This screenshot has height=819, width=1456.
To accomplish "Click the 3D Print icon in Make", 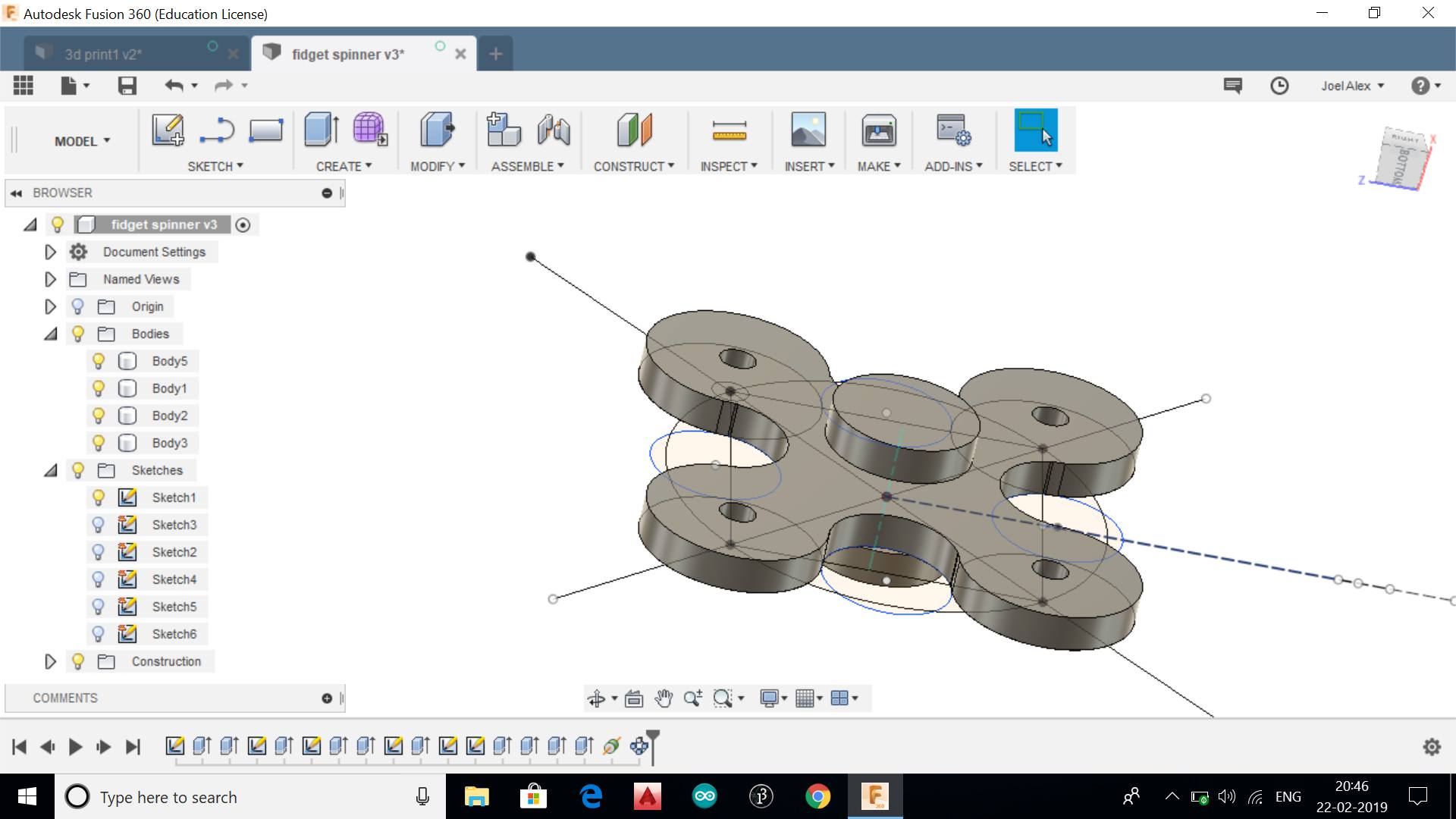I will click(x=879, y=131).
